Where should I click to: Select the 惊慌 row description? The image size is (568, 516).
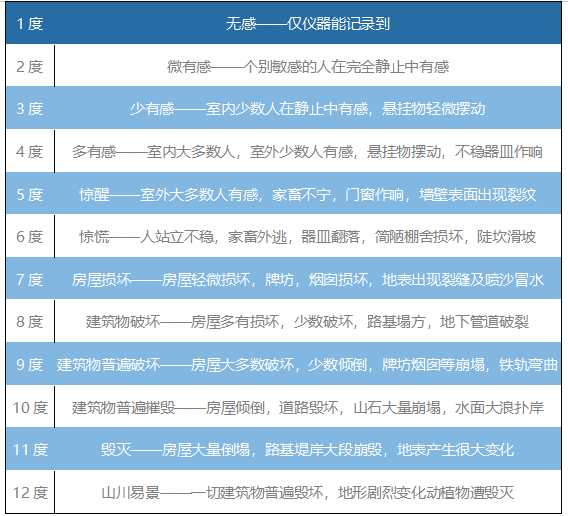[308, 237]
